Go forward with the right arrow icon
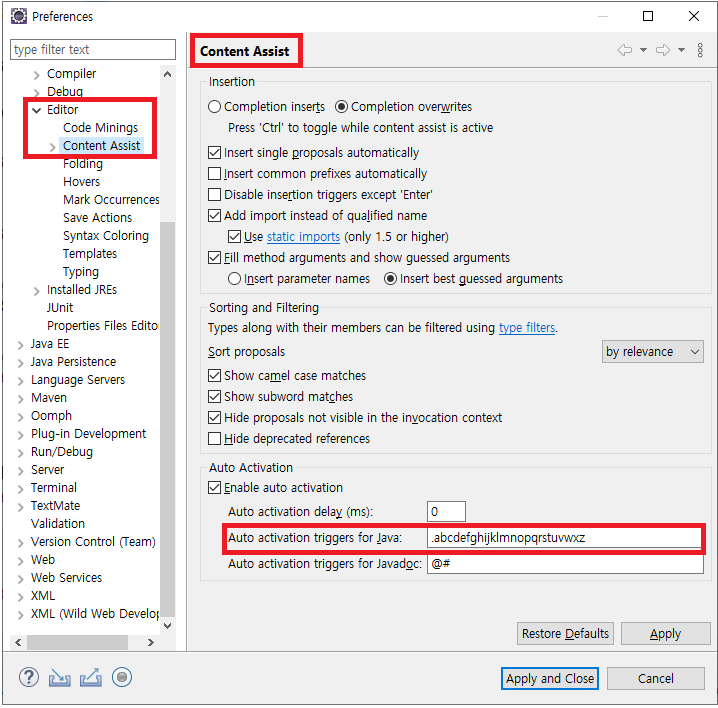This screenshot has height=708, width=718. [x=663, y=50]
